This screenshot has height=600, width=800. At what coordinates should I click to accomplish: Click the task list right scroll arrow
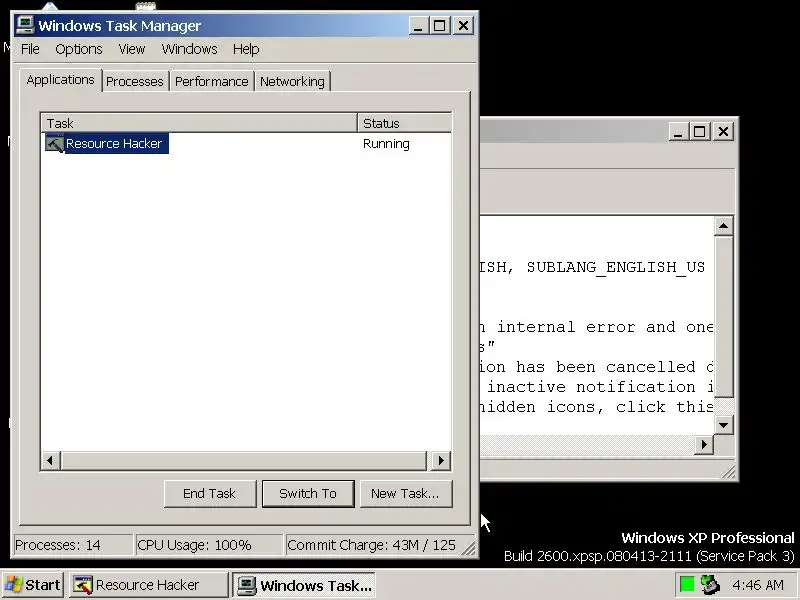coord(441,461)
